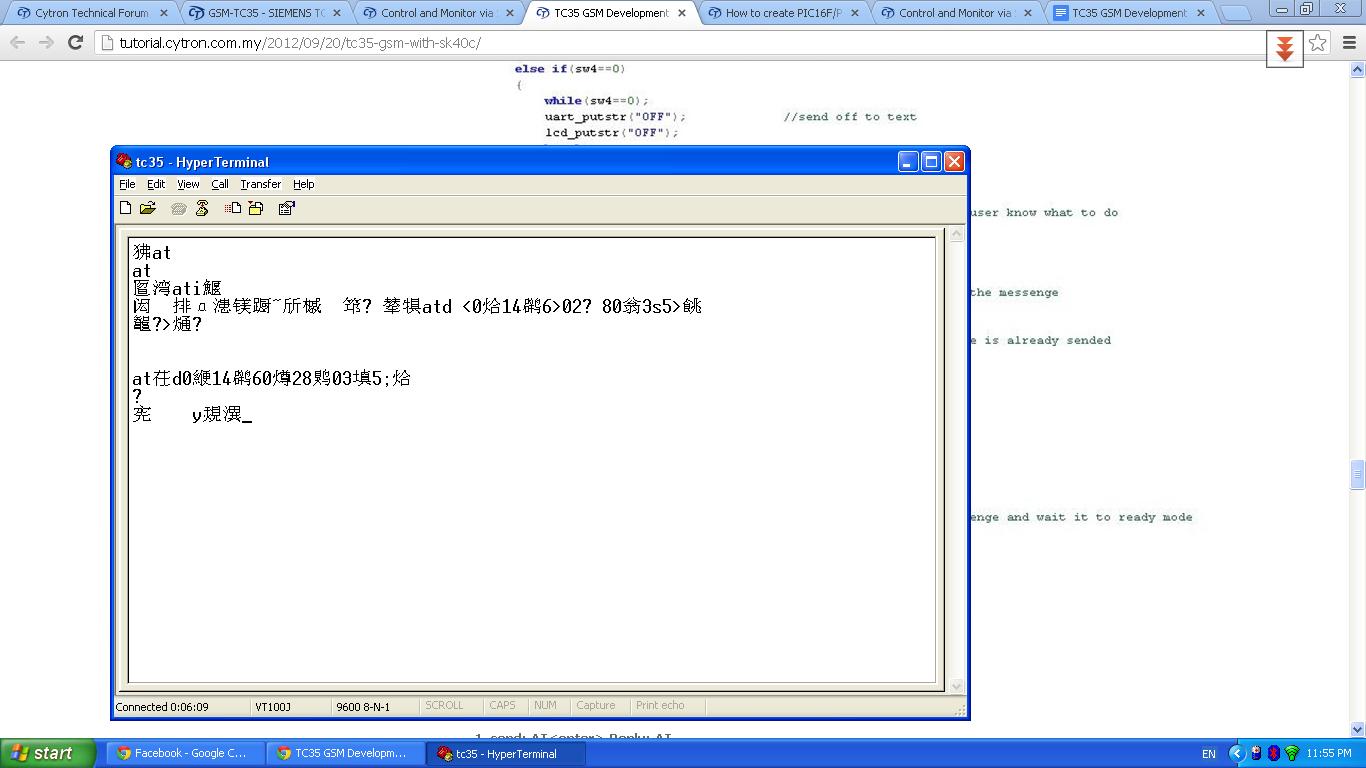Screen dimensions: 1366x768
Task: Click the Send icon in HyperTerminal toolbar
Action: coord(233,208)
